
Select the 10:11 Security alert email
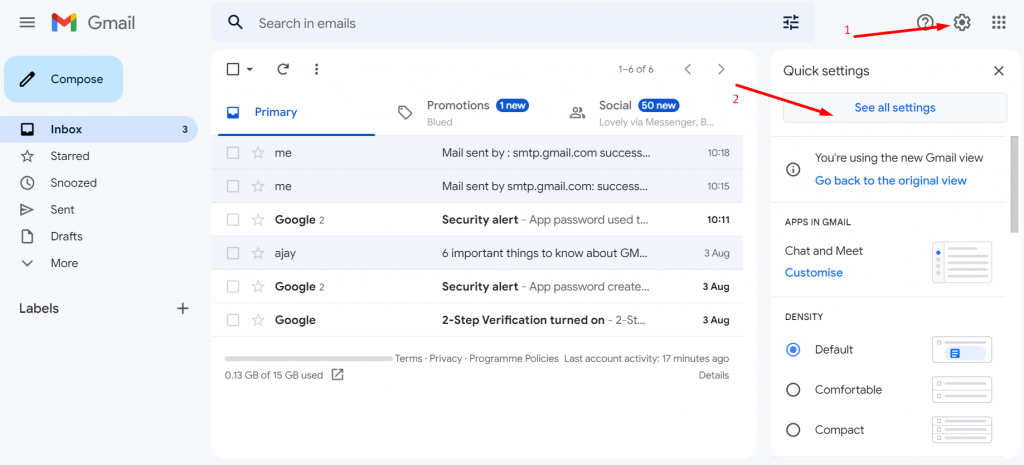(233, 219)
